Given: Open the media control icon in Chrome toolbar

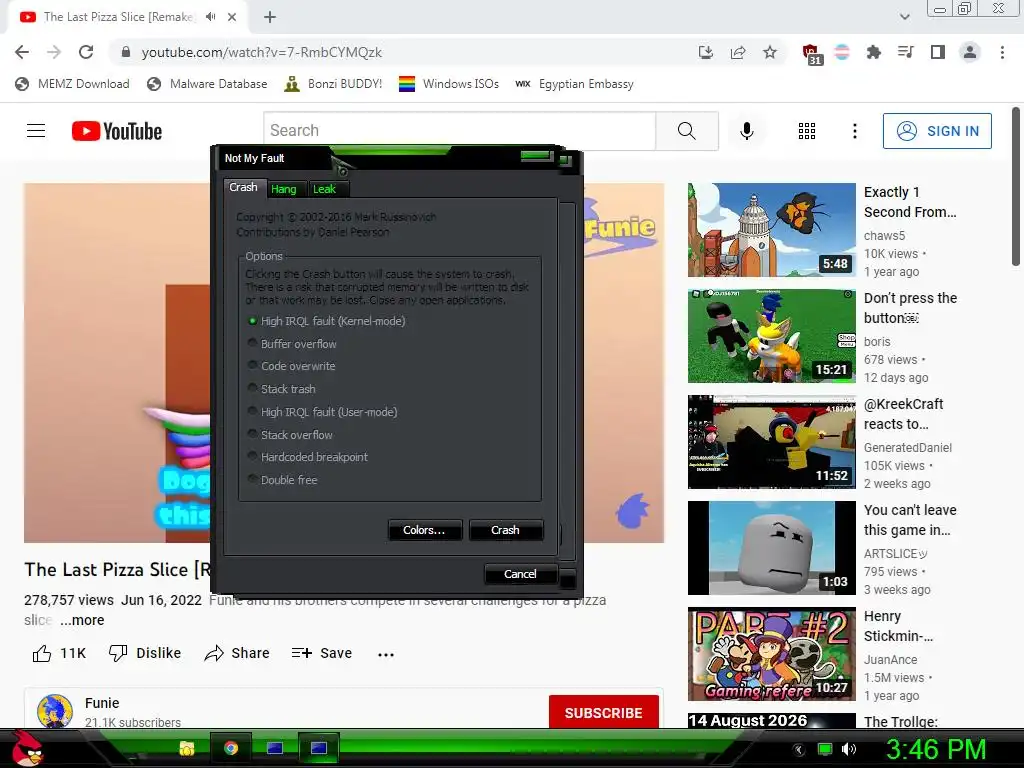Looking at the screenshot, I should tap(906, 52).
